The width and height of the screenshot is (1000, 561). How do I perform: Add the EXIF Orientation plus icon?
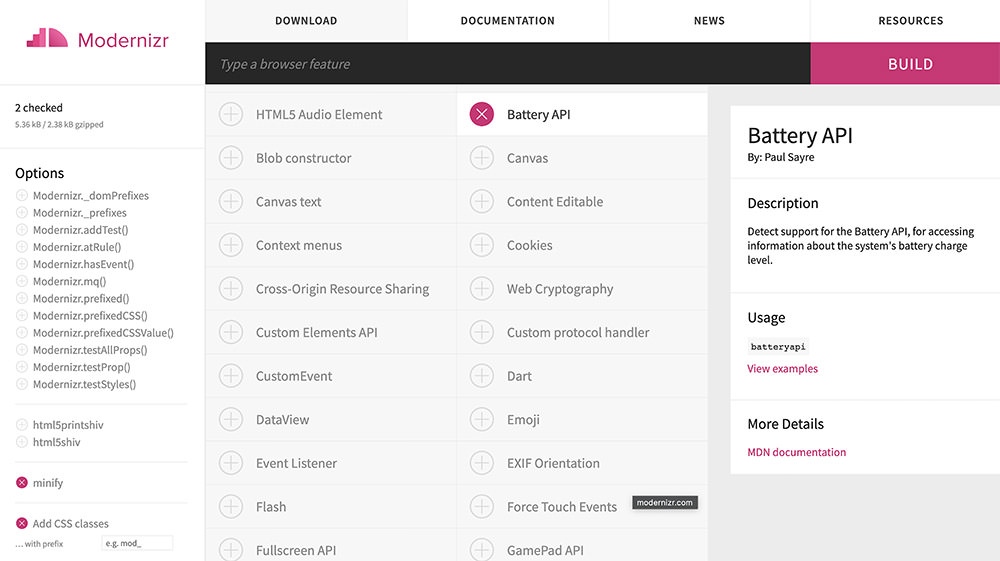pyautogui.click(x=482, y=463)
